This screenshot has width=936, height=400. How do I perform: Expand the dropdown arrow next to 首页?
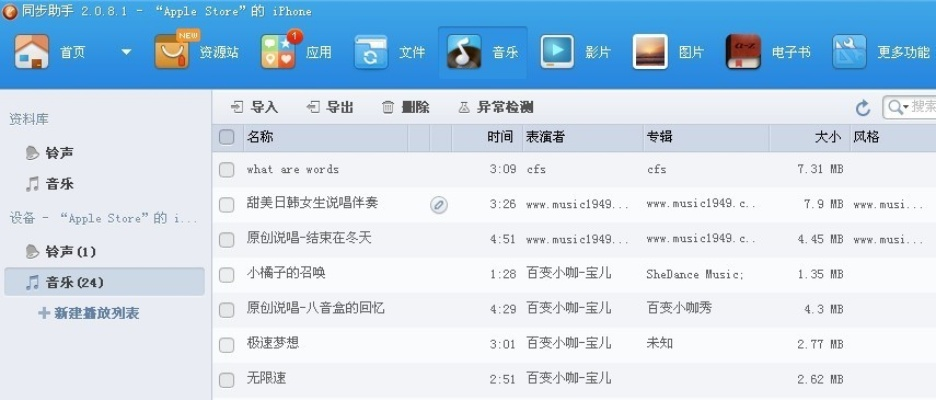[x=126, y=52]
